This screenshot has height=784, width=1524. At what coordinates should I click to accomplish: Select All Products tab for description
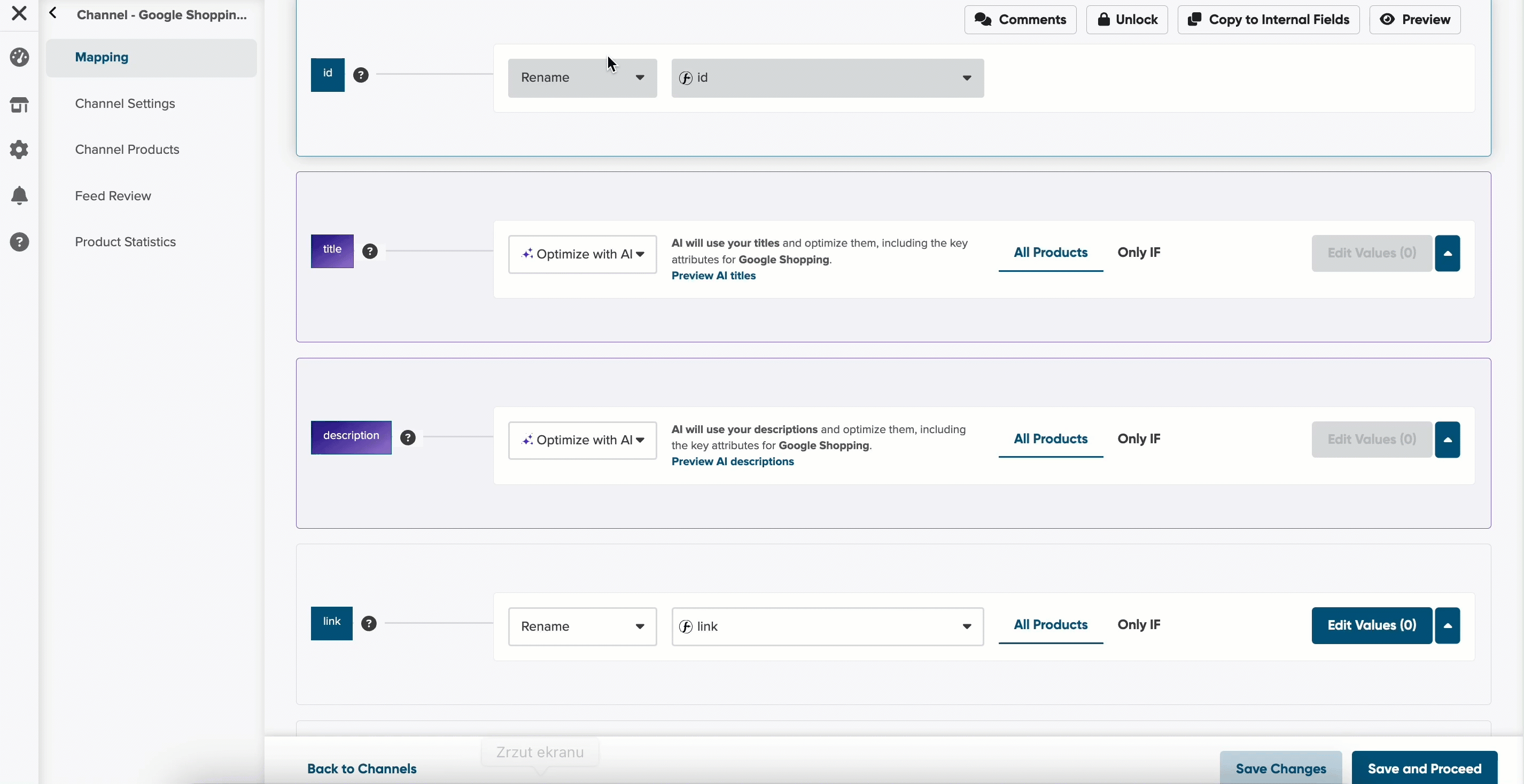click(x=1051, y=440)
